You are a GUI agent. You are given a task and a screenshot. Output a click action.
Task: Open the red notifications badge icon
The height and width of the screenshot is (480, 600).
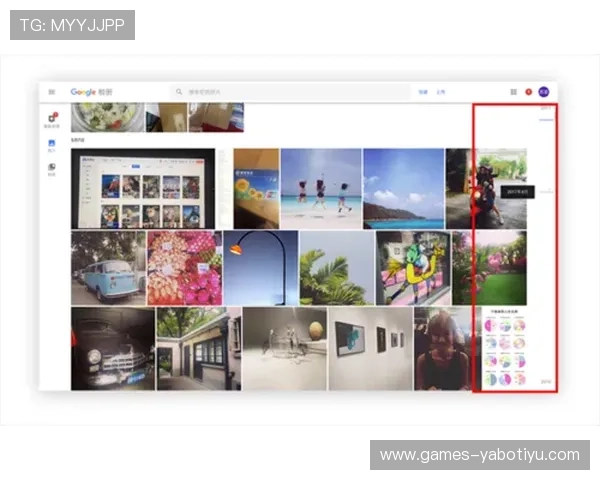(528, 92)
